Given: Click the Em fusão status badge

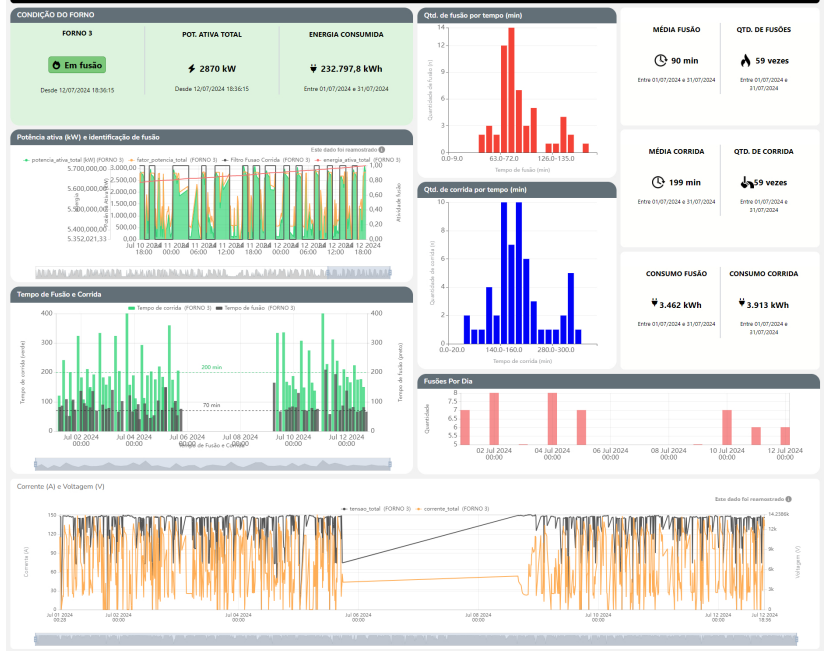Looking at the screenshot, I should pyautogui.click(x=77, y=65).
